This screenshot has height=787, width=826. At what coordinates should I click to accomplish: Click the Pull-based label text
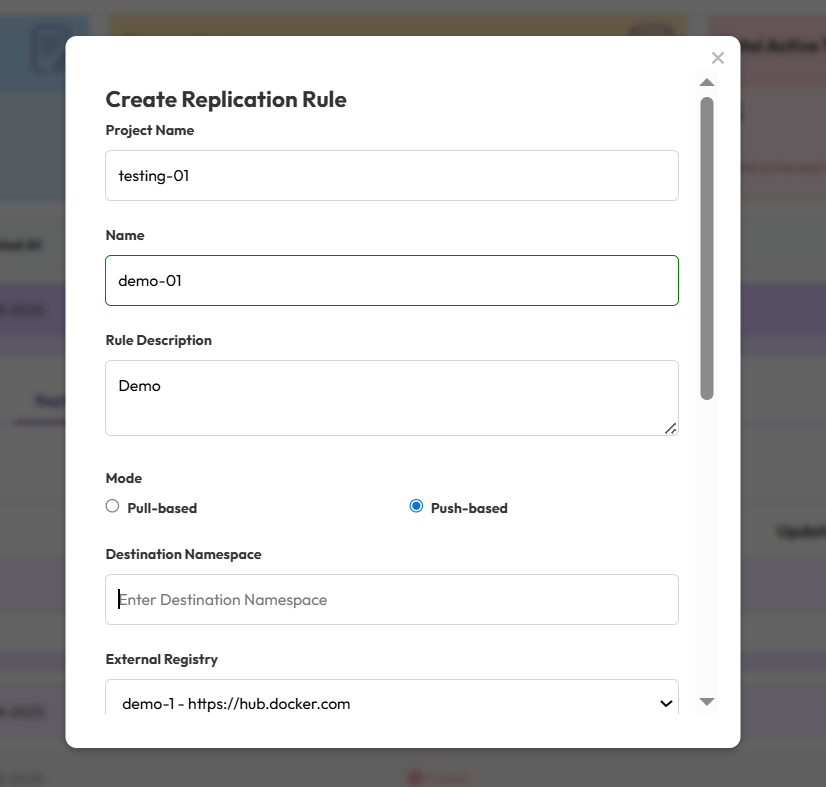[162, 508]
